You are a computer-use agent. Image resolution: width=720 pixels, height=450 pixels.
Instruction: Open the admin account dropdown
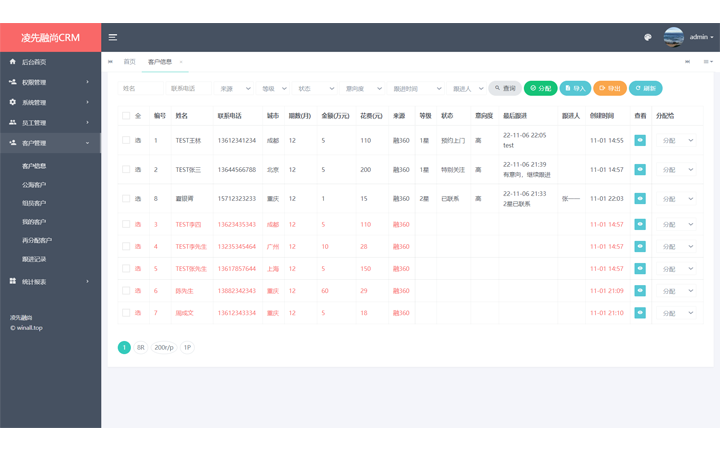click(701, 37)
